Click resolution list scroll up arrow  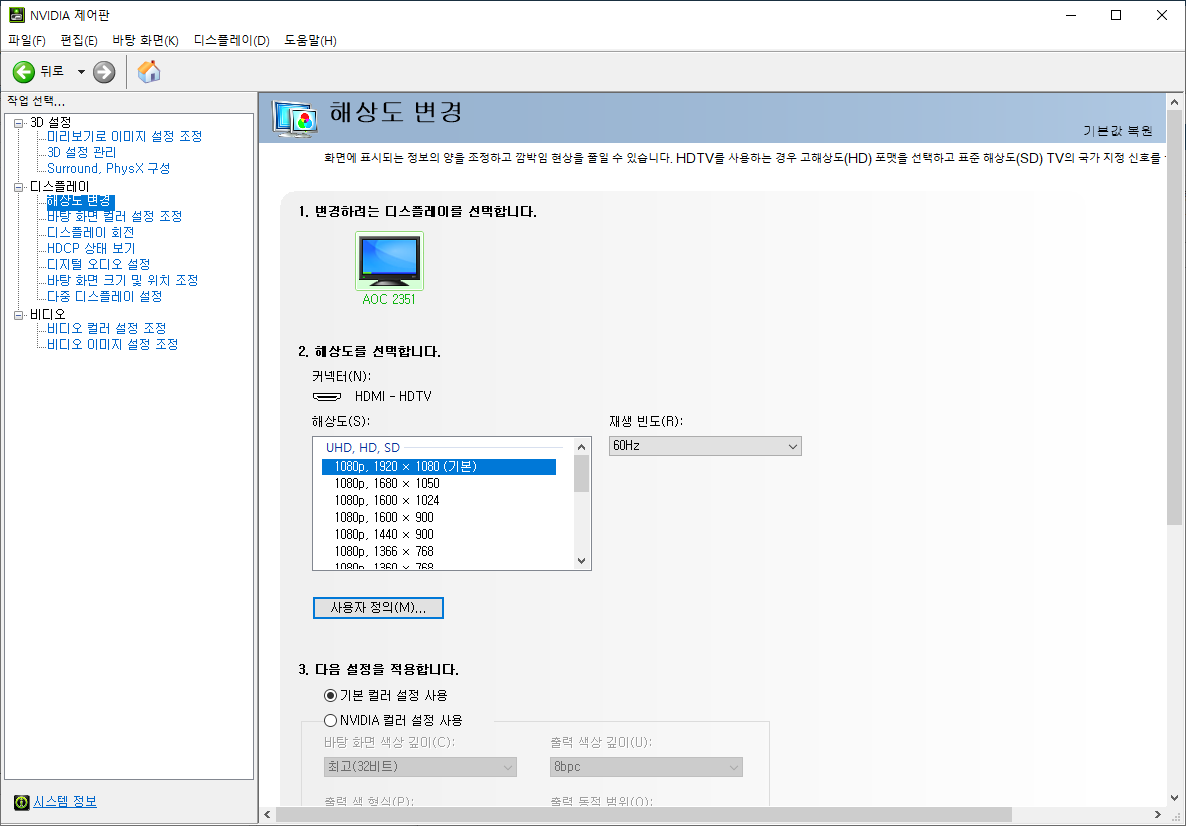(582, 447)
